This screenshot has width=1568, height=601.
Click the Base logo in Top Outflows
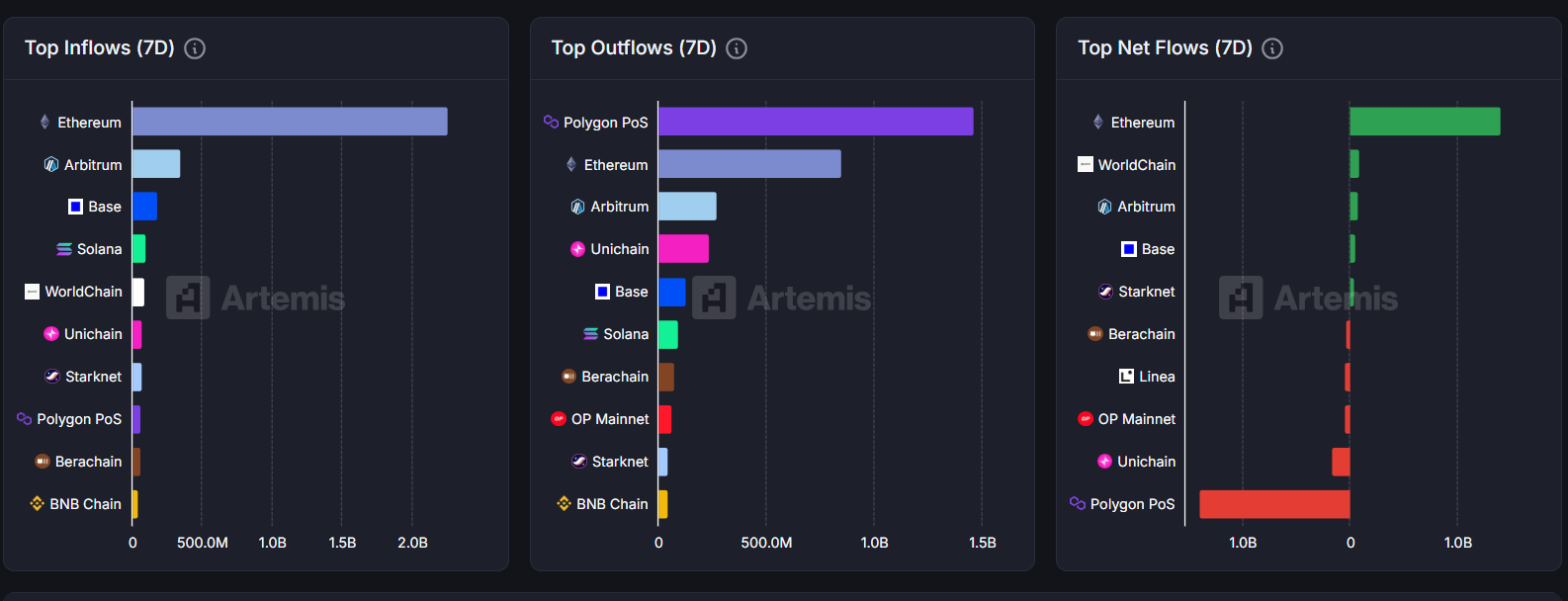coord(602,292)
